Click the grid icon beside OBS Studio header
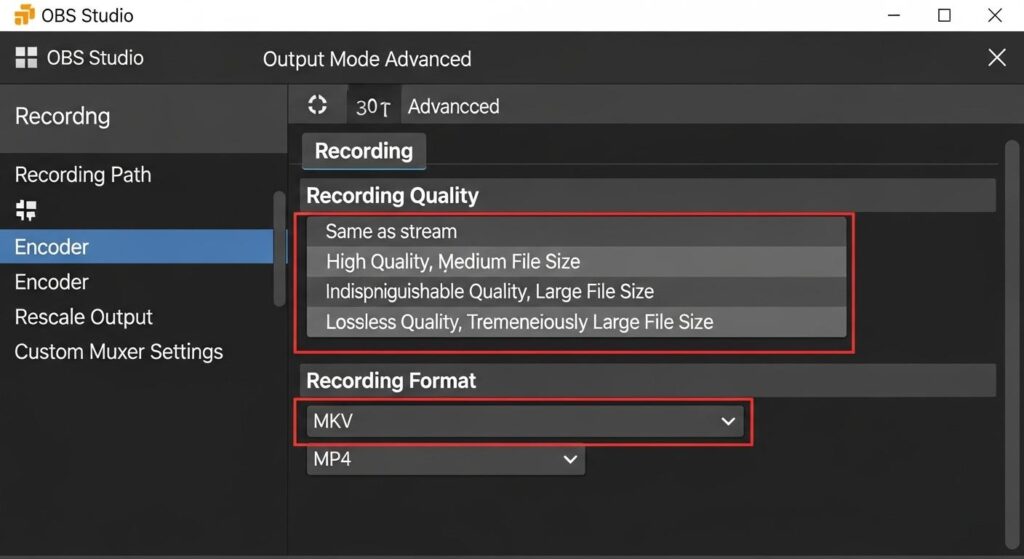This screenshot has height=559, width=1024. 26,58
